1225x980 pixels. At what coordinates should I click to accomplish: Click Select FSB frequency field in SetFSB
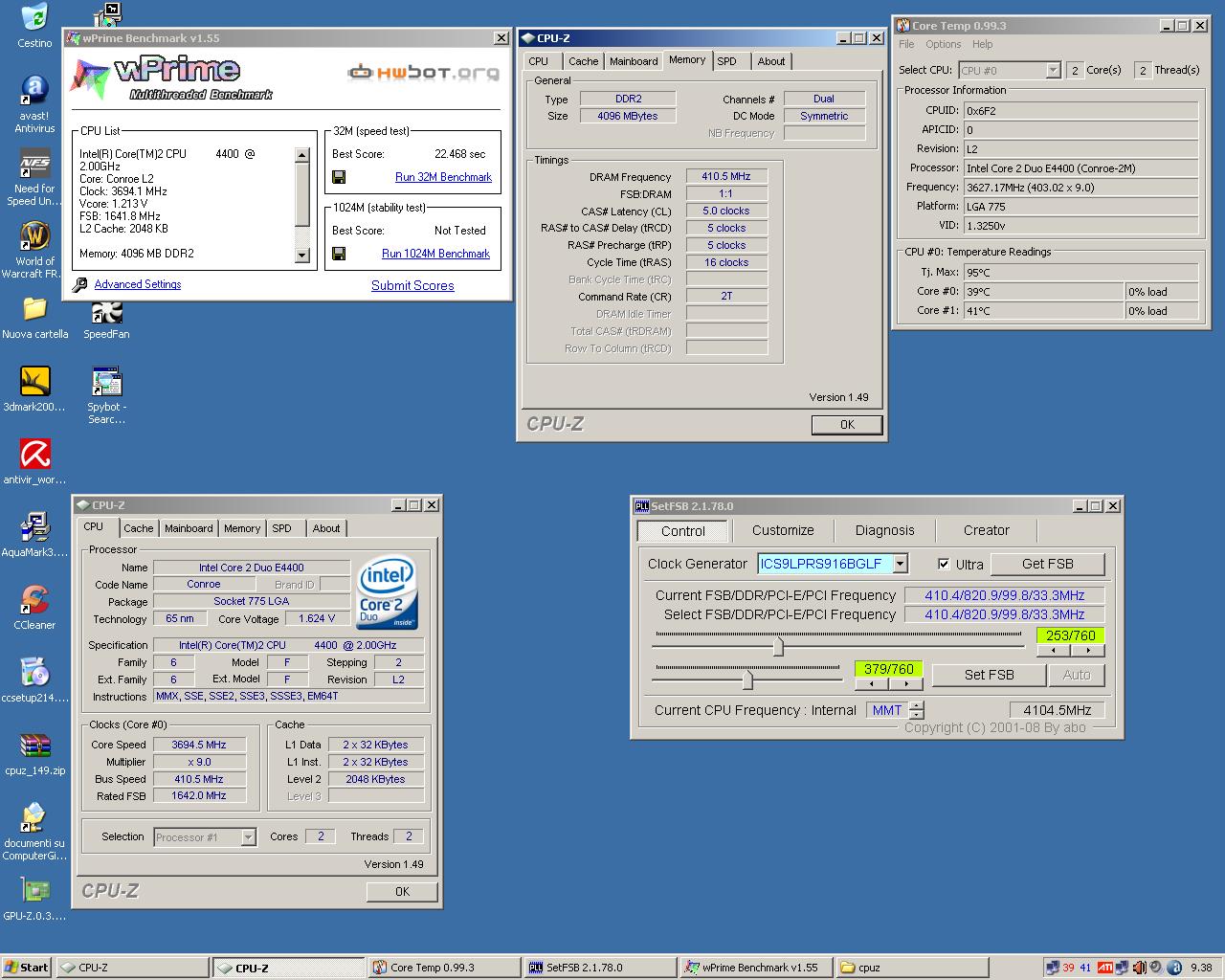click(x=1005, y=614)
